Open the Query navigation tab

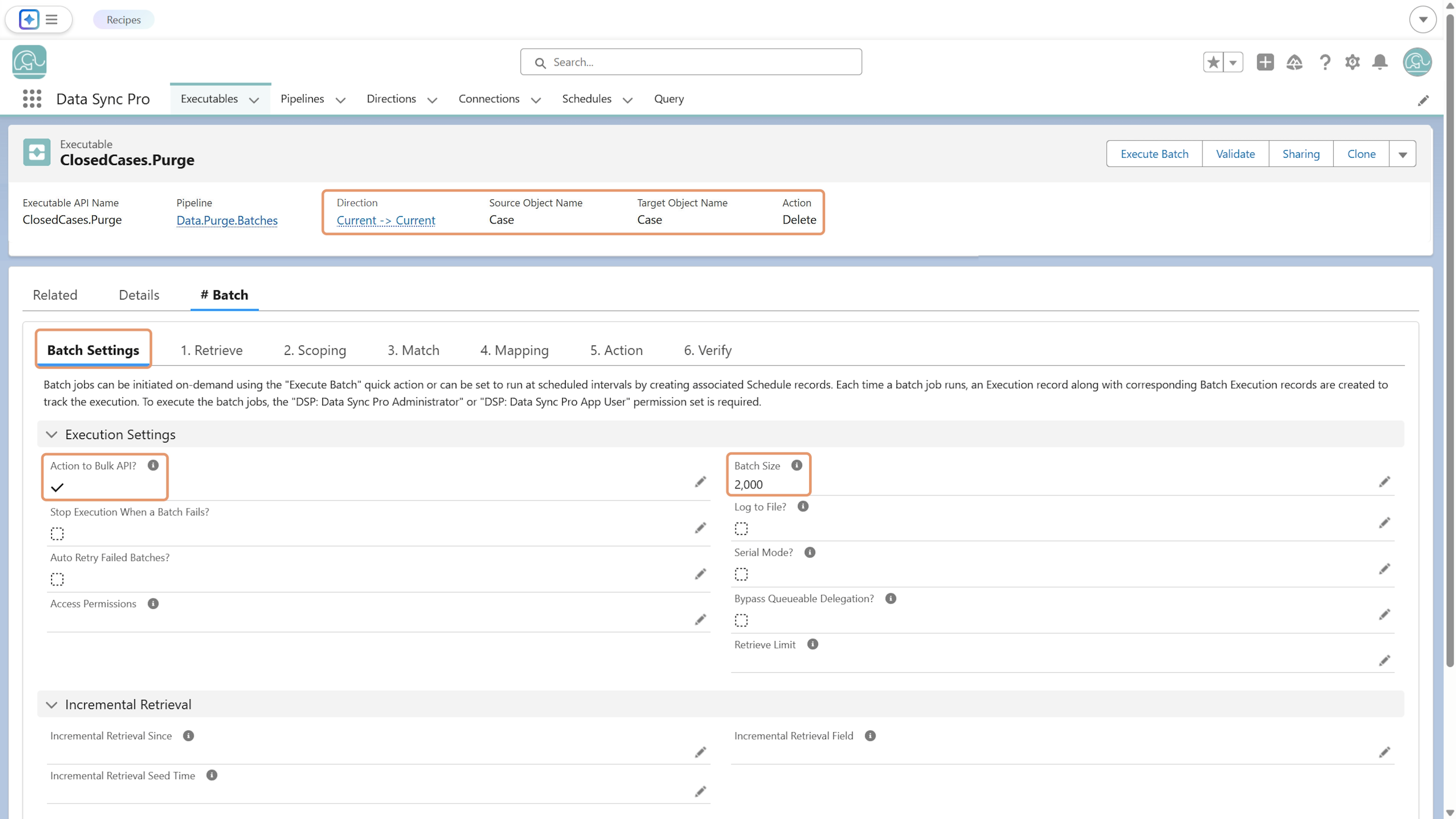[668, 98]
